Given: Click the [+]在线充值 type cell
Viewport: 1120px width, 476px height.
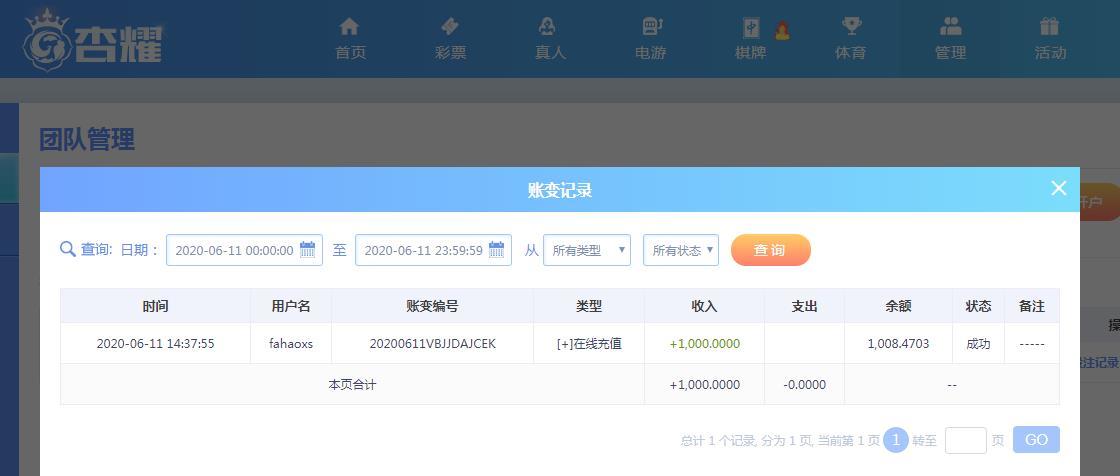Looking at the screenshot, I should point(589,344).
